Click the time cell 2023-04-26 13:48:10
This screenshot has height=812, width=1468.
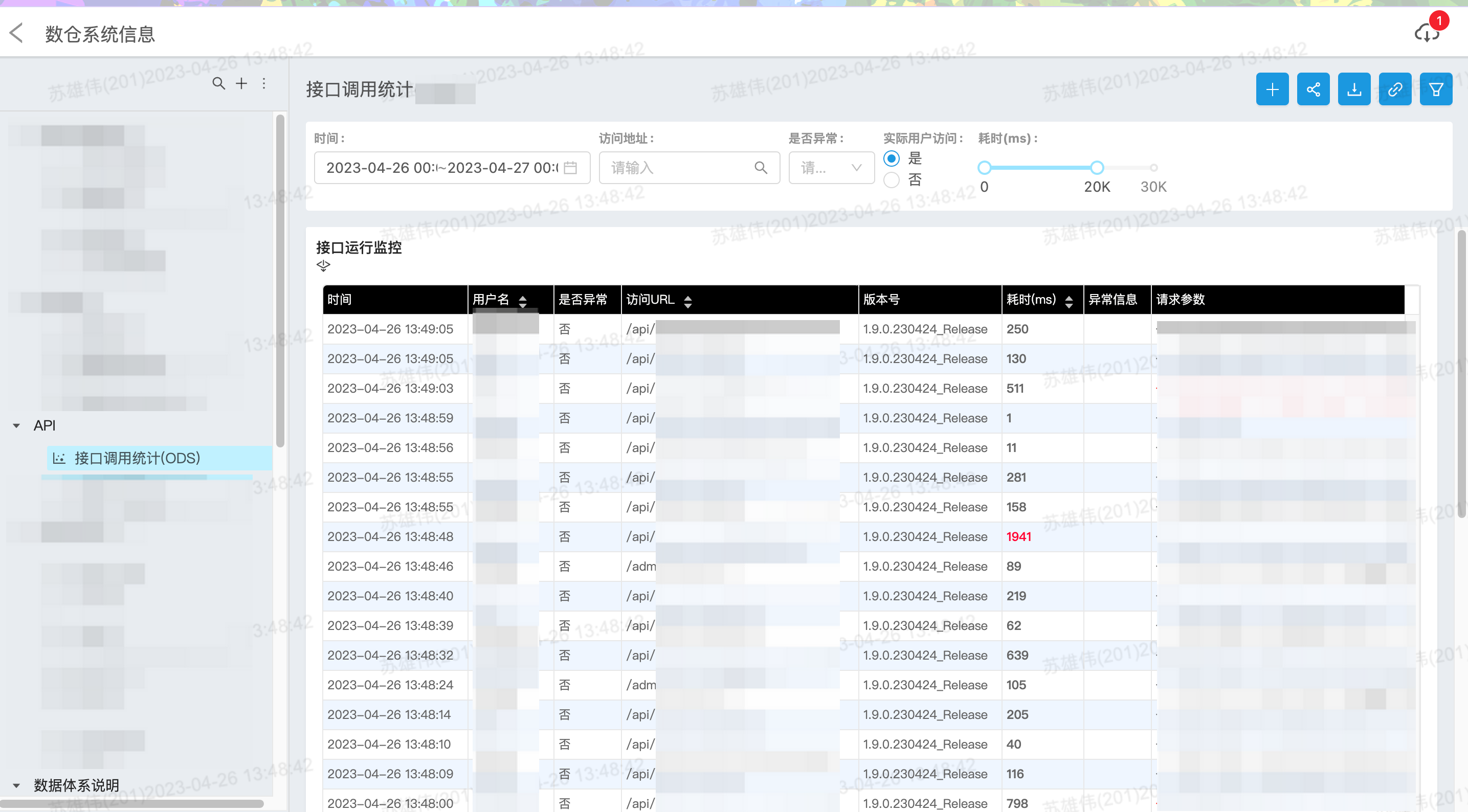tap(389, 744)
